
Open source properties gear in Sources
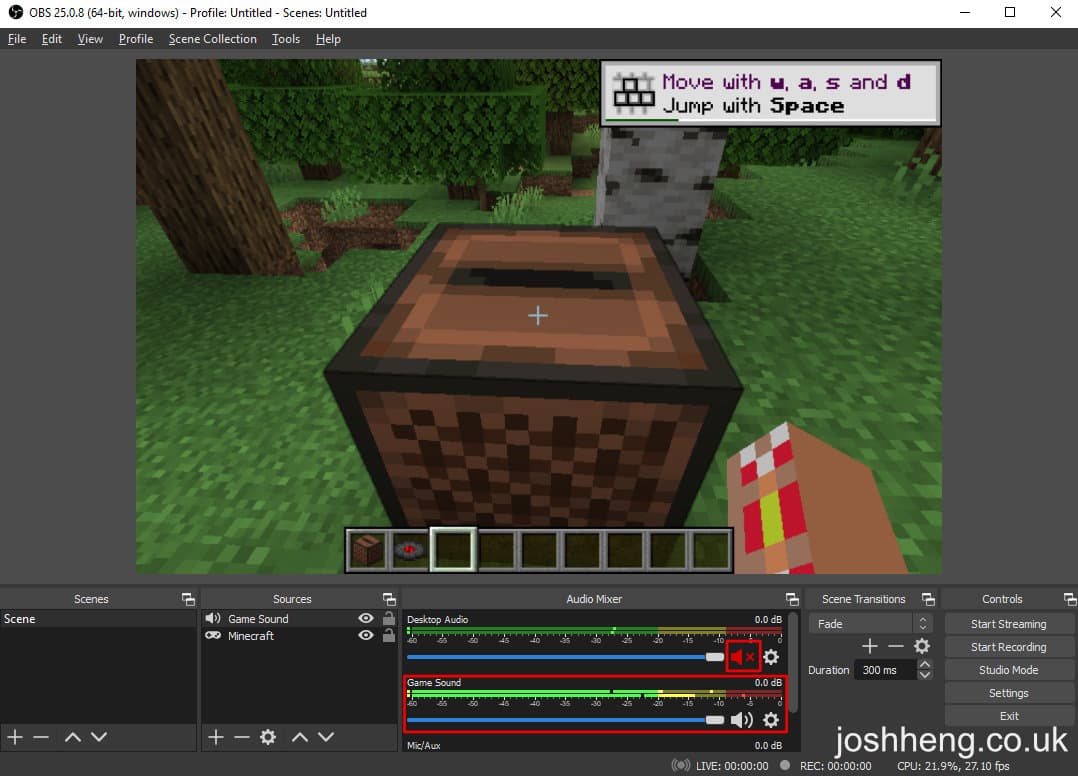(268, 737)
